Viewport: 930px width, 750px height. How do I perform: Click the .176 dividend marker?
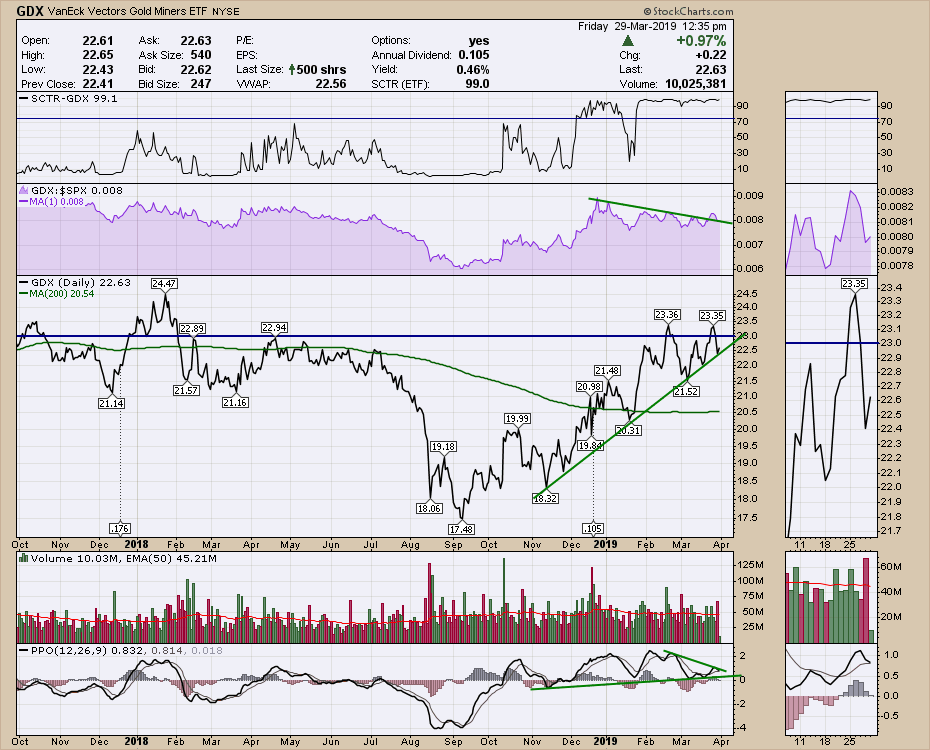point(120,528)
